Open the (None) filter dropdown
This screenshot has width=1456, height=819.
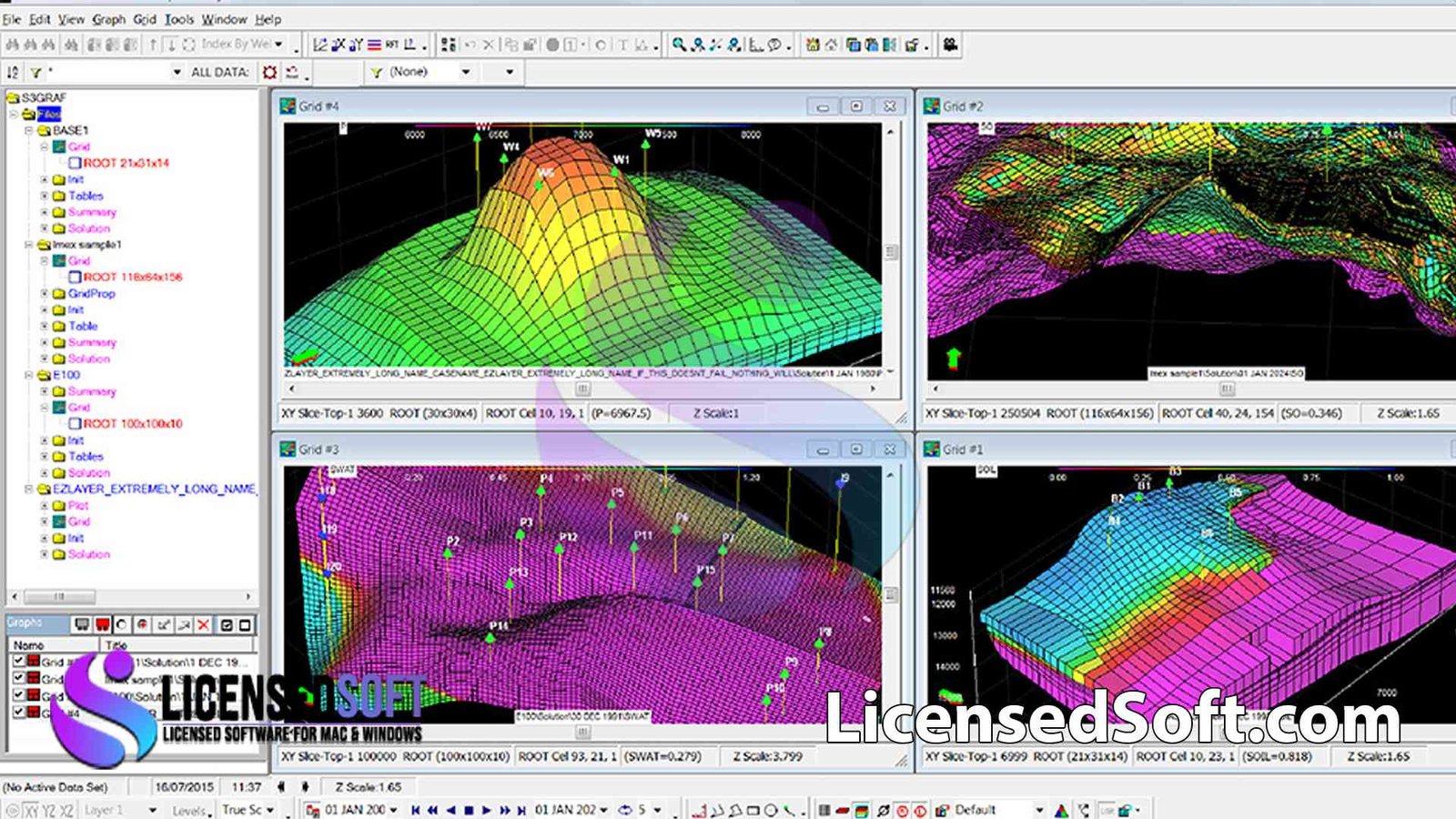coord(466,72)
